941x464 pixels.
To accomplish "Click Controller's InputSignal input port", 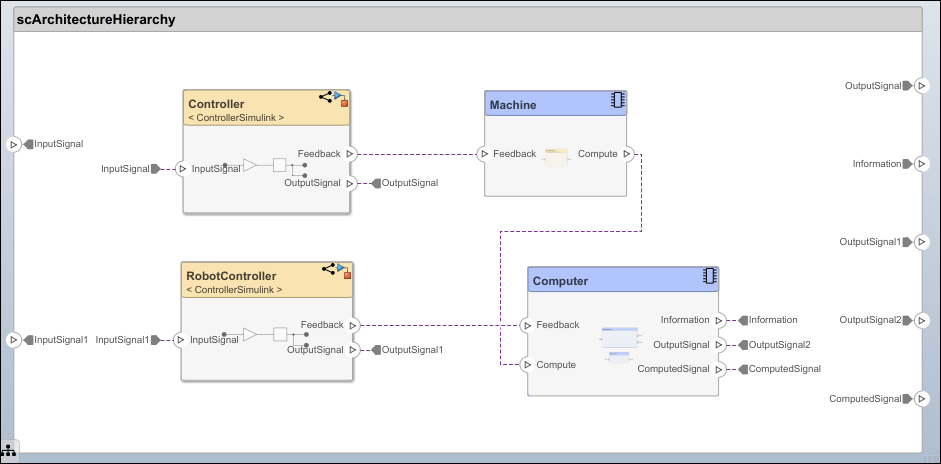I will 182,169.
